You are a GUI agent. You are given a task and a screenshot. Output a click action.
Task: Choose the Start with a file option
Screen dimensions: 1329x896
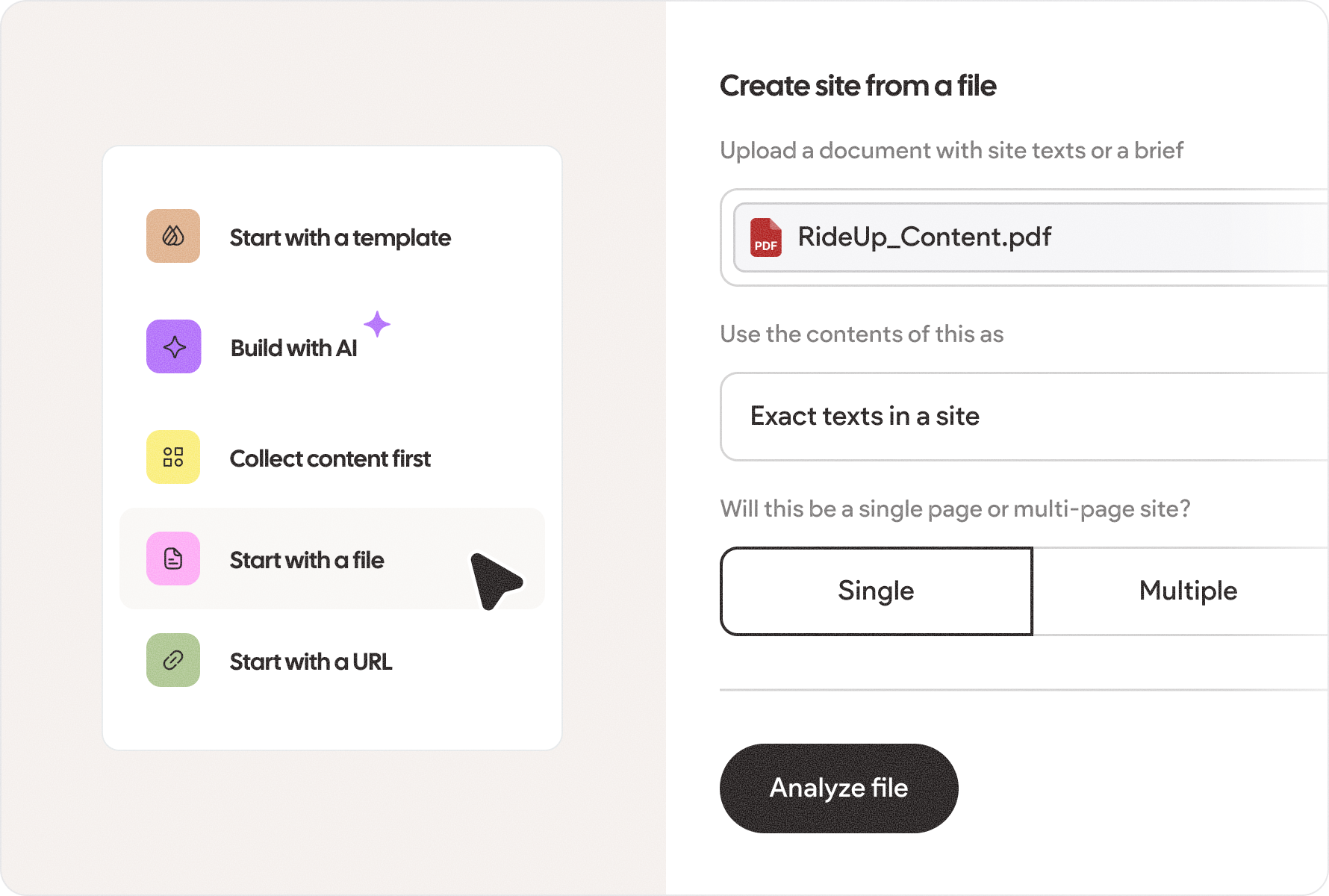point(332,559)
